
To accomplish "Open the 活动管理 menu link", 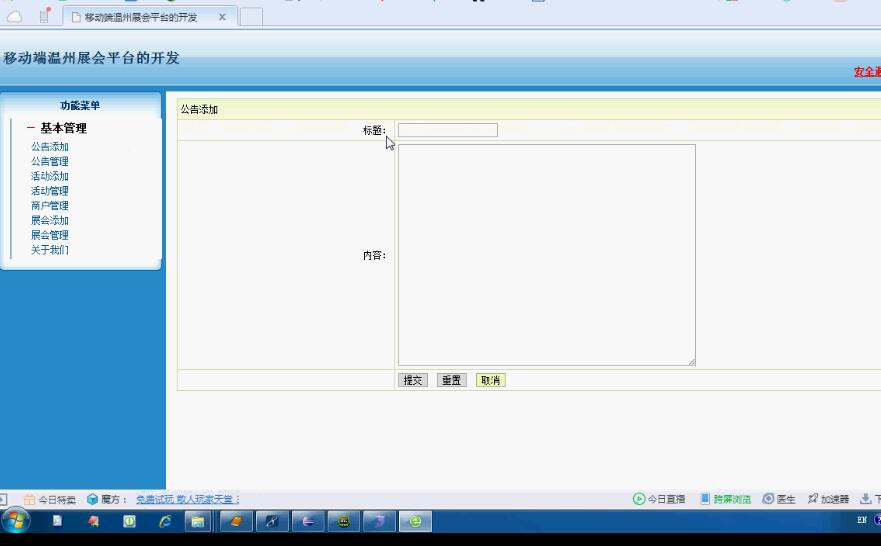I will pyautogui.click(x=49, y=191).
